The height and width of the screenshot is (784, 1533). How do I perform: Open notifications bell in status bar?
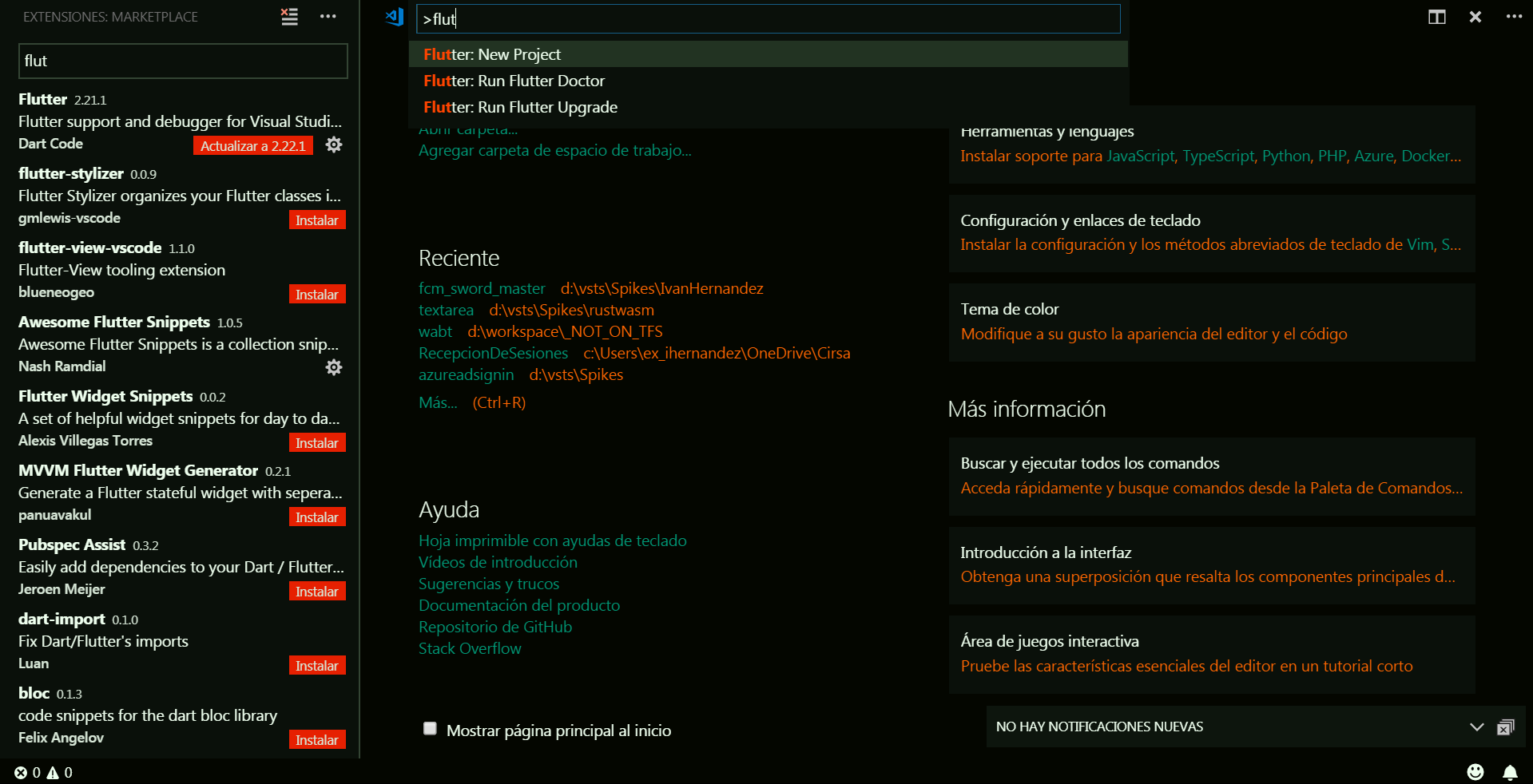pyautogui.click(x=1511, y=772)
